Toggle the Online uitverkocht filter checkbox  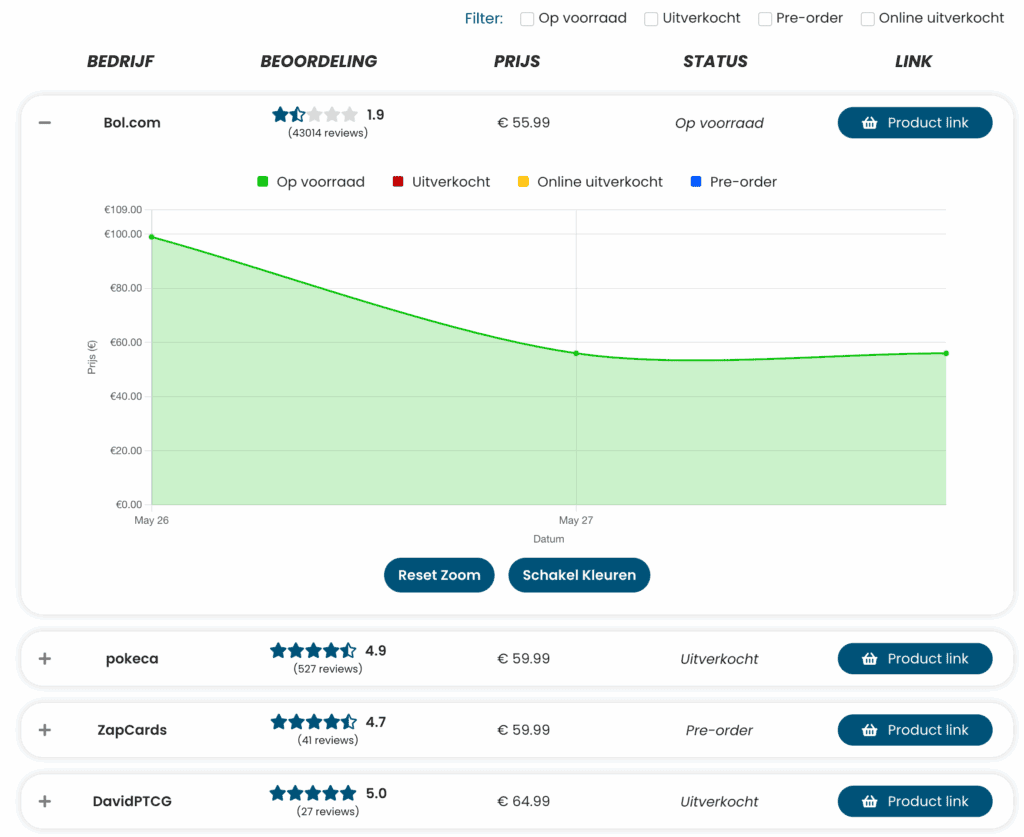867,19
